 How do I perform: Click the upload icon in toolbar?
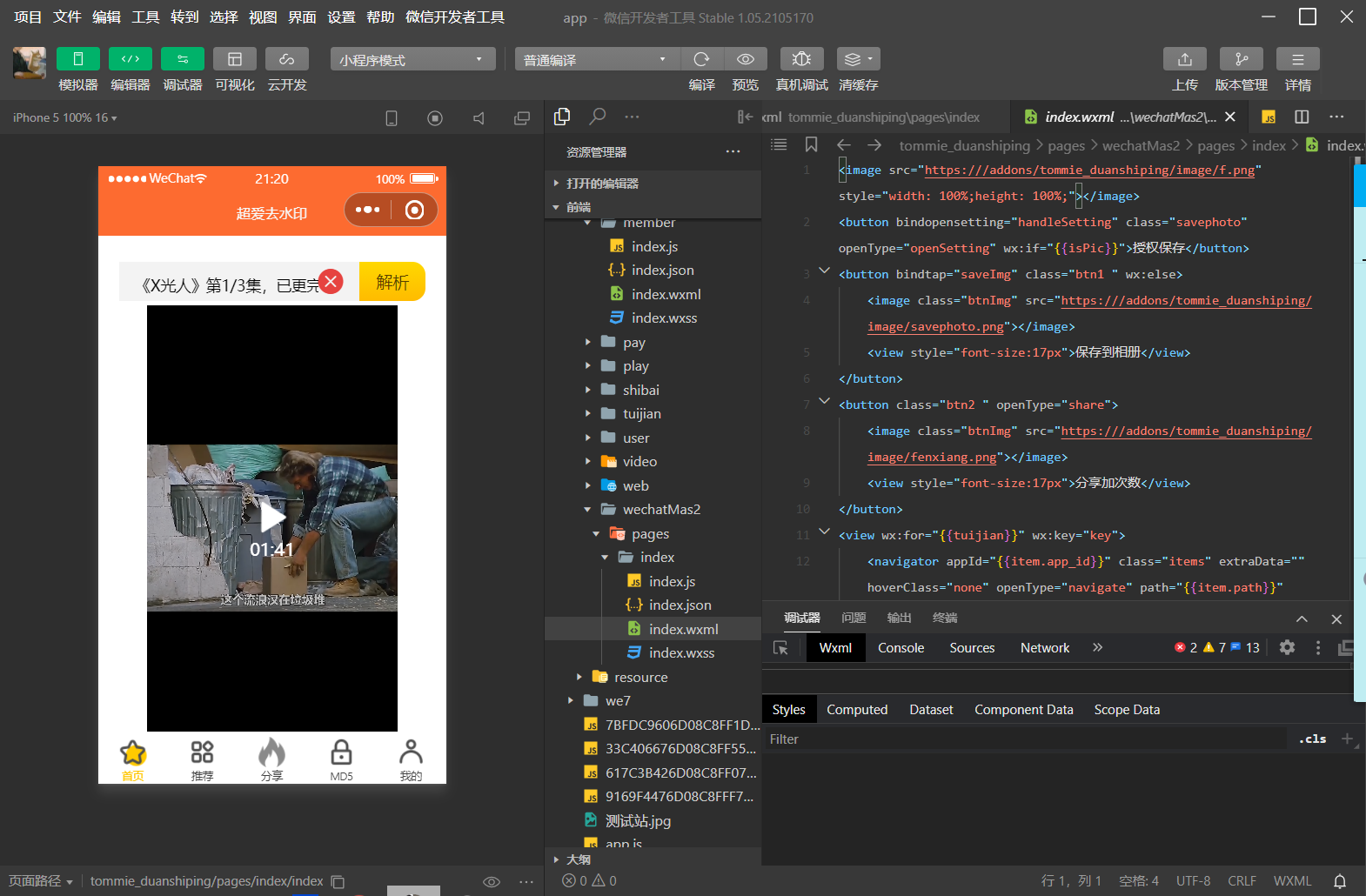[x=1184, y=59]
